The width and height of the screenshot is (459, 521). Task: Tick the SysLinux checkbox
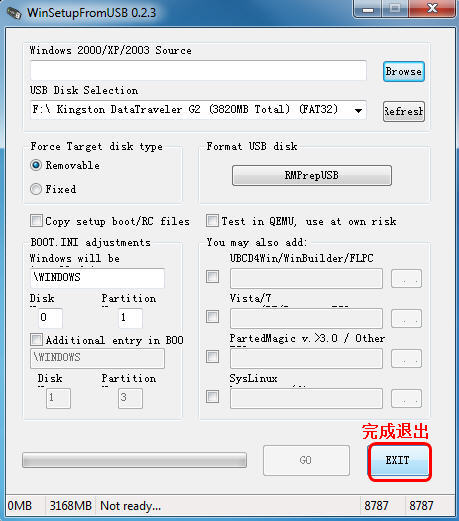[212, 397]
